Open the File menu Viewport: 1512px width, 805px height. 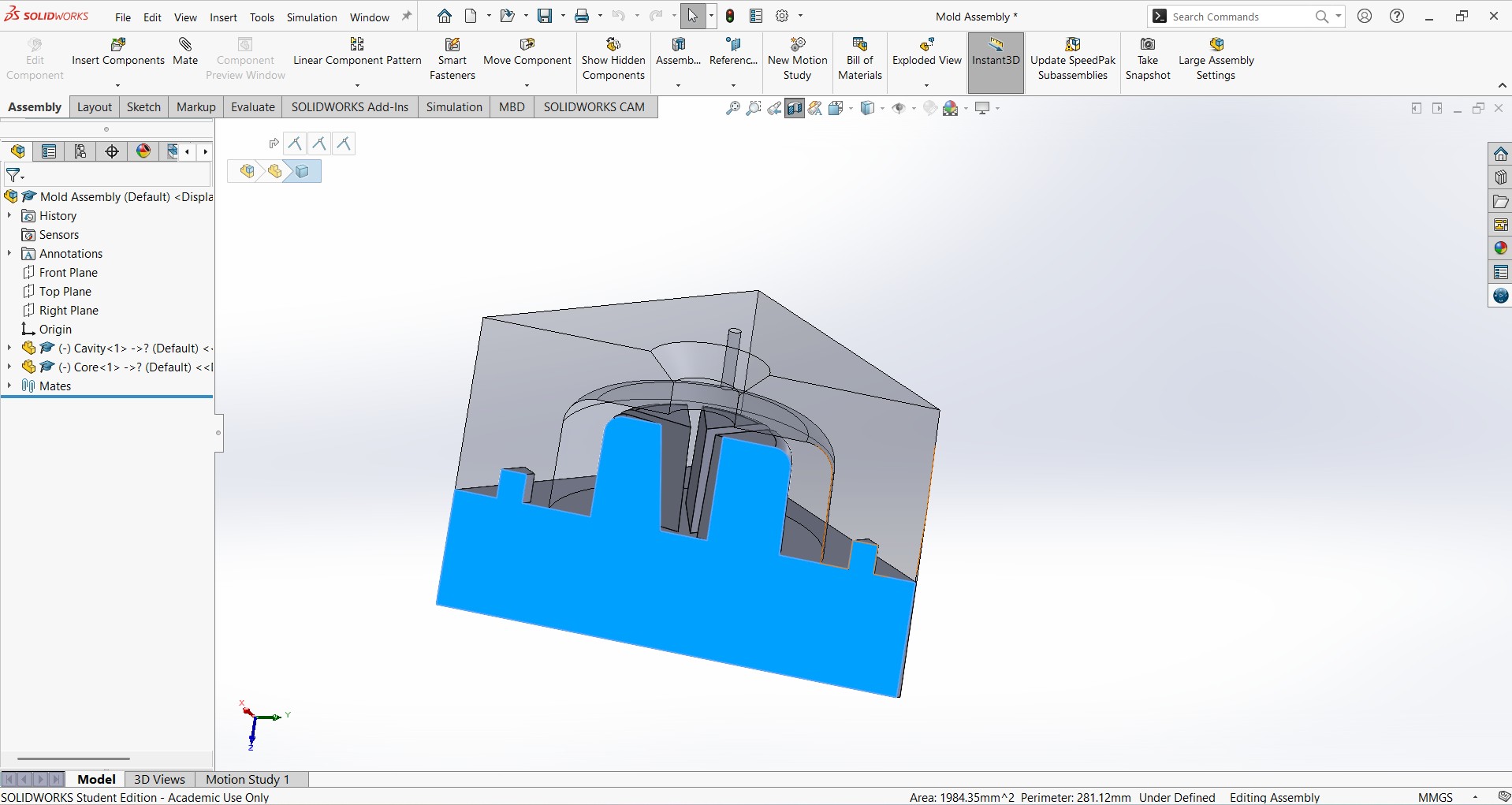[x=123, y=17]
